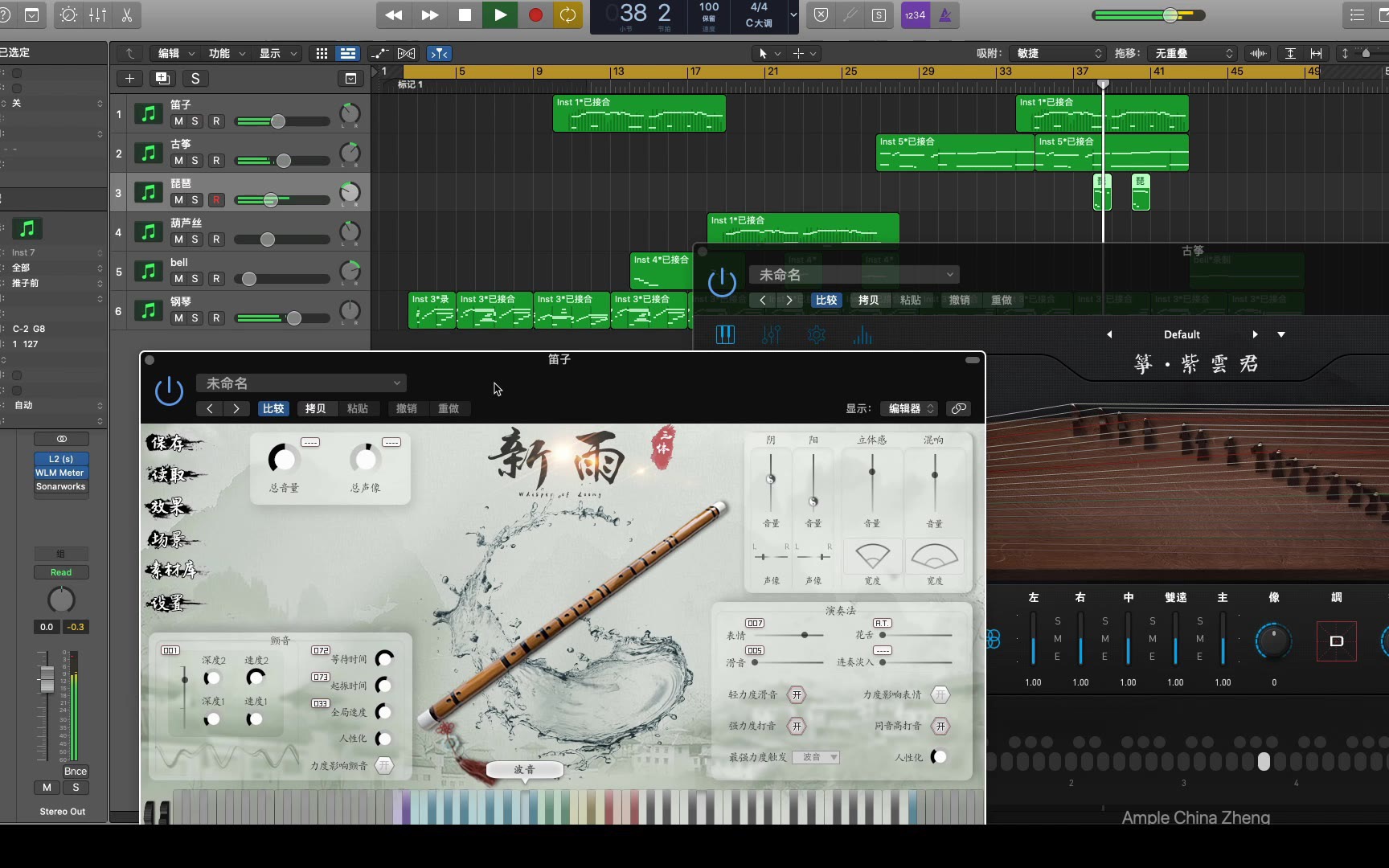Toggle power button in 笛子 plugin window
Screen dimensions: 1389x868
pyautogui.click(x=169, y=391)
